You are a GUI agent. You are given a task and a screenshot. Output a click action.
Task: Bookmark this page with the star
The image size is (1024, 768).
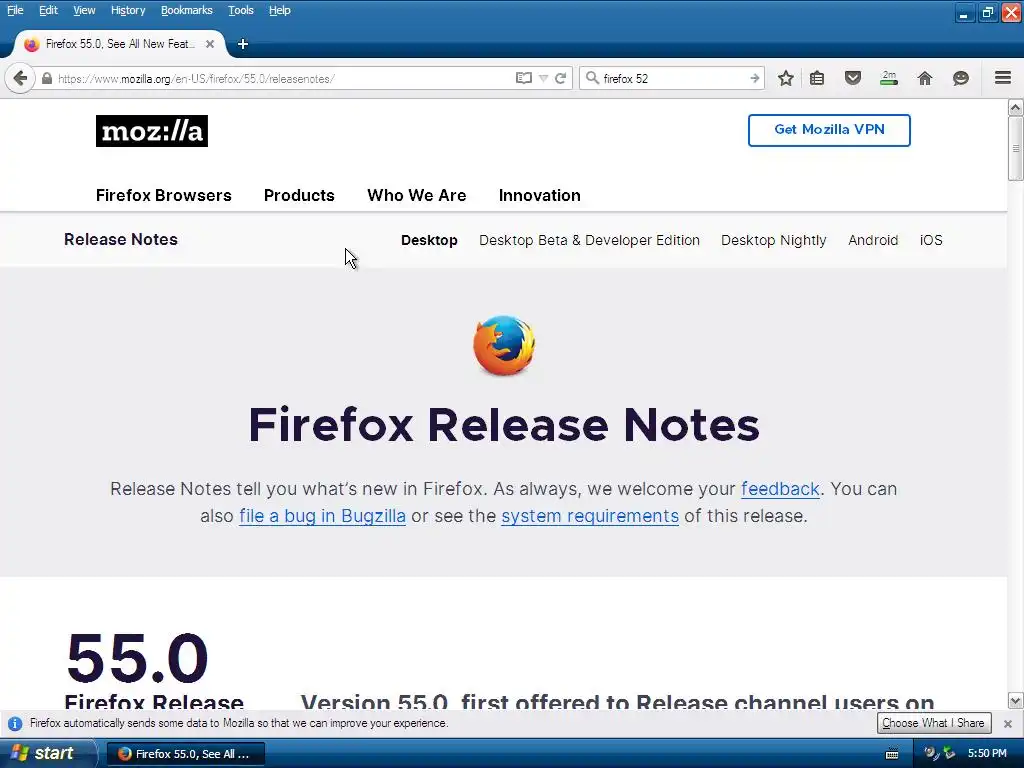[786, 78]
